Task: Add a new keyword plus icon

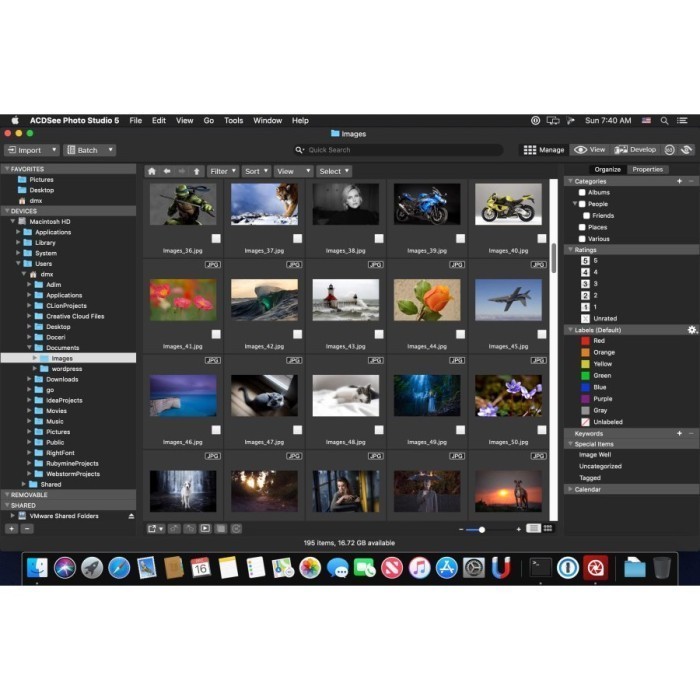Action: (679, 433)
